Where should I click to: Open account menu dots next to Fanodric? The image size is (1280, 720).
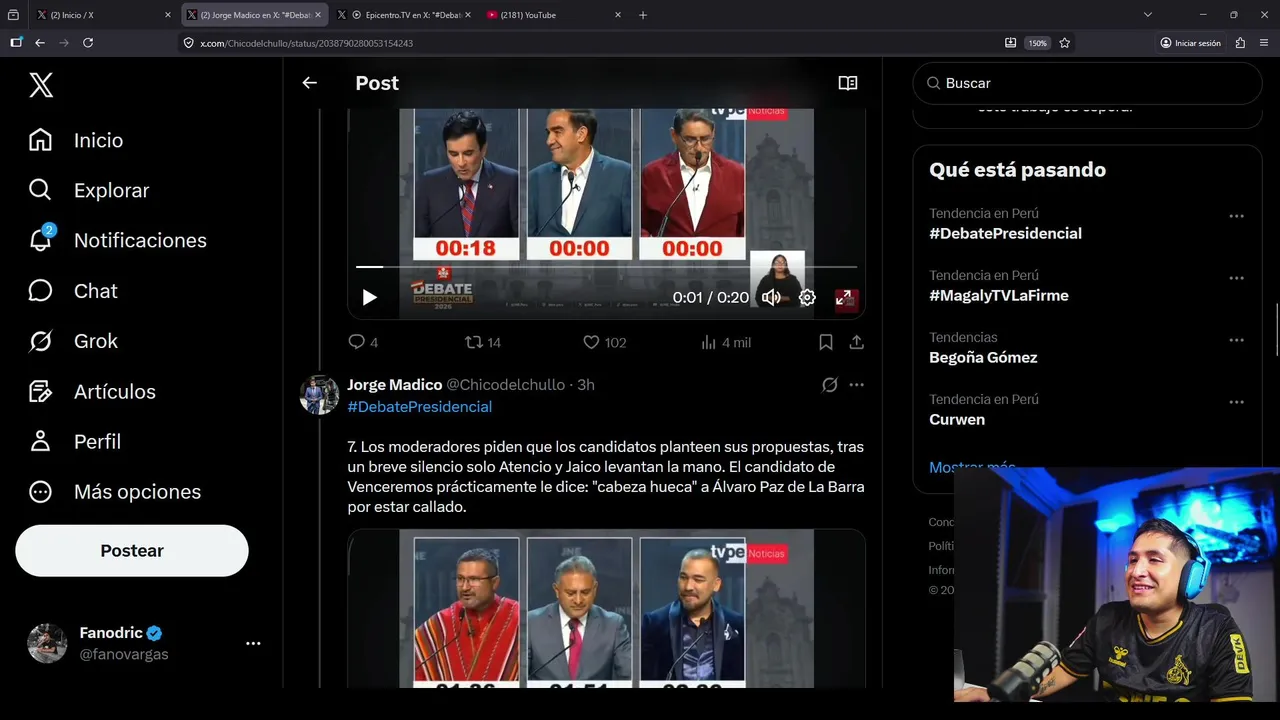253,644
